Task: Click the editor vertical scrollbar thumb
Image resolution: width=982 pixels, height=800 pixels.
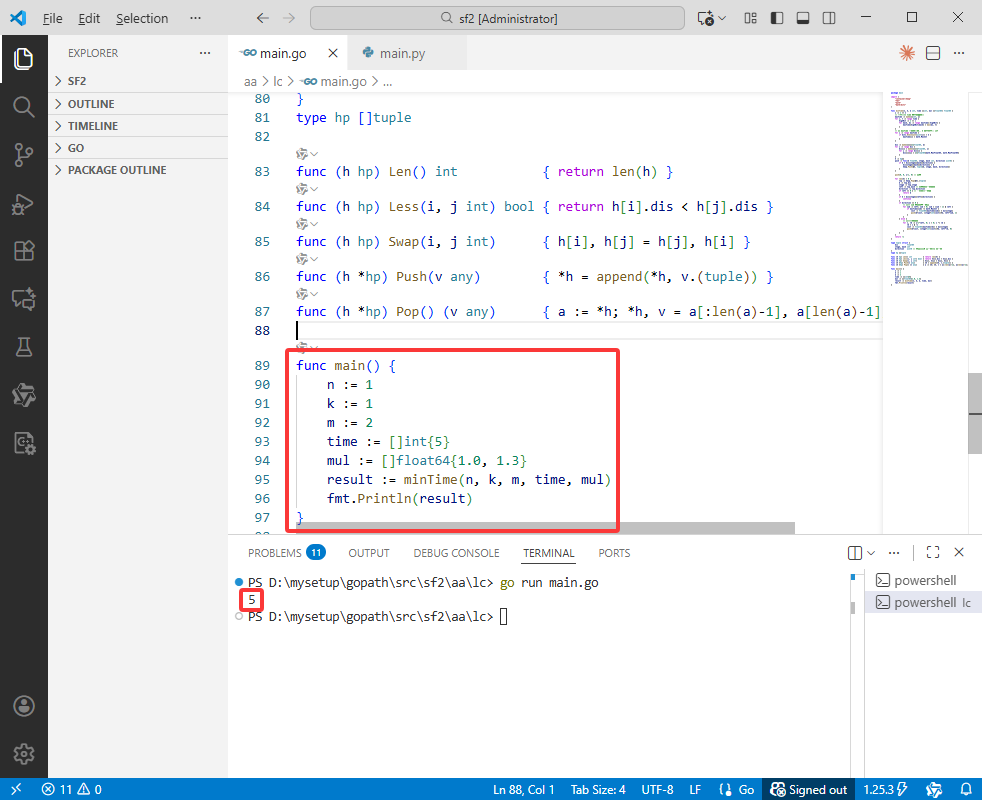Action: coord(975,413)
